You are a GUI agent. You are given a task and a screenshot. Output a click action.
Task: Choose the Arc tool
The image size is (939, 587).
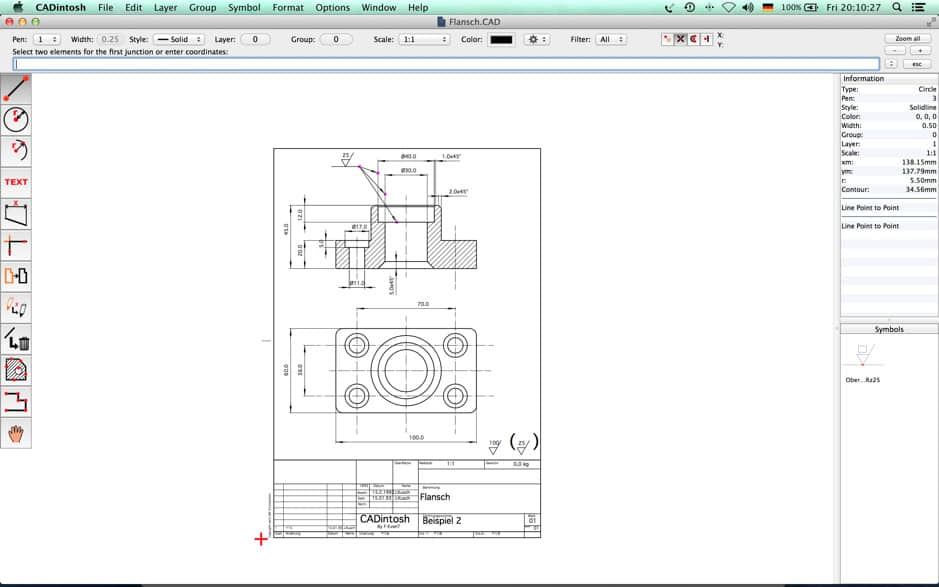click(16, 151)
